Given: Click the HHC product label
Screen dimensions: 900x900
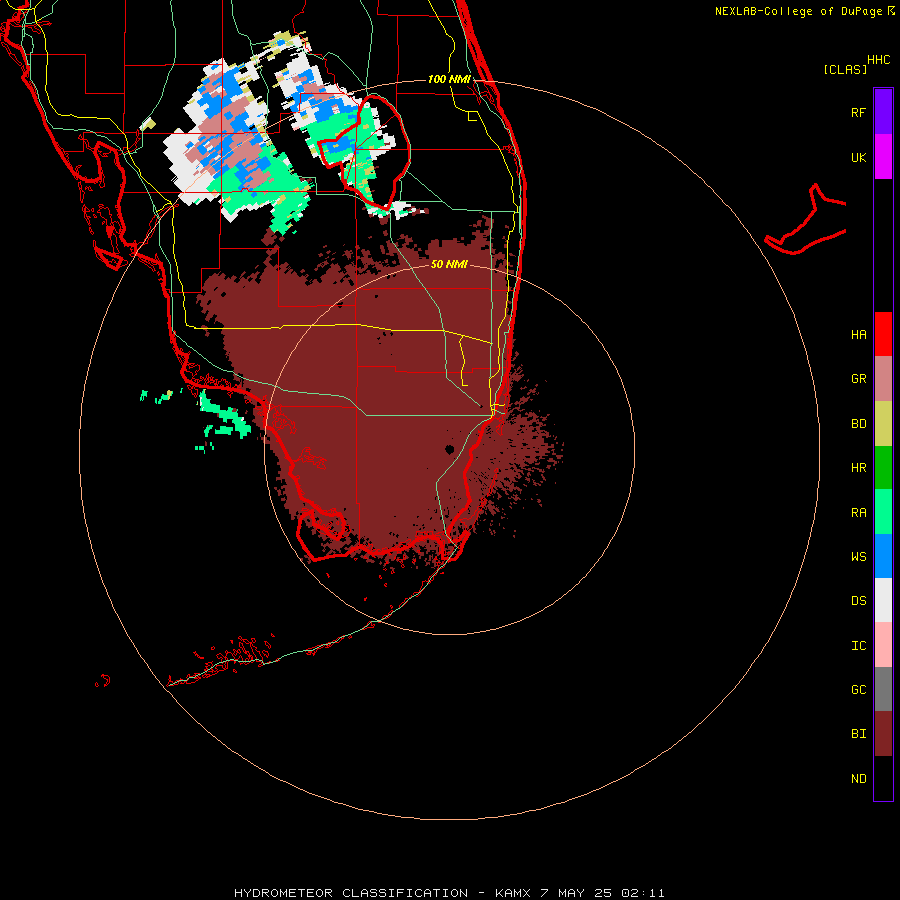Looking at the screenshot, I should point(878,60).
